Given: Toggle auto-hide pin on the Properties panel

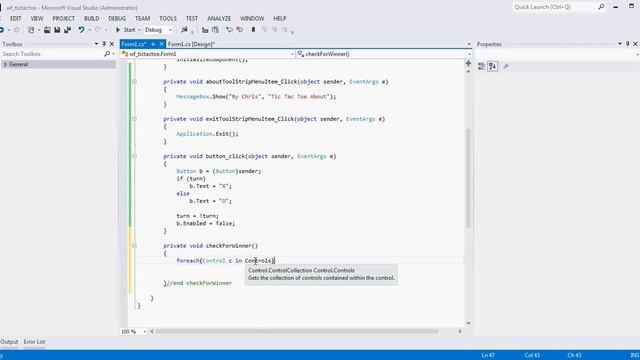Looking at the screenshot, I should (628, 44).
